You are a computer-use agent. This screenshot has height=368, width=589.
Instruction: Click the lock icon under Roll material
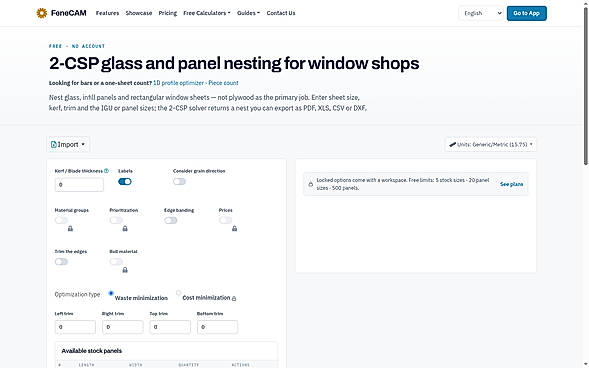(125, 270)
